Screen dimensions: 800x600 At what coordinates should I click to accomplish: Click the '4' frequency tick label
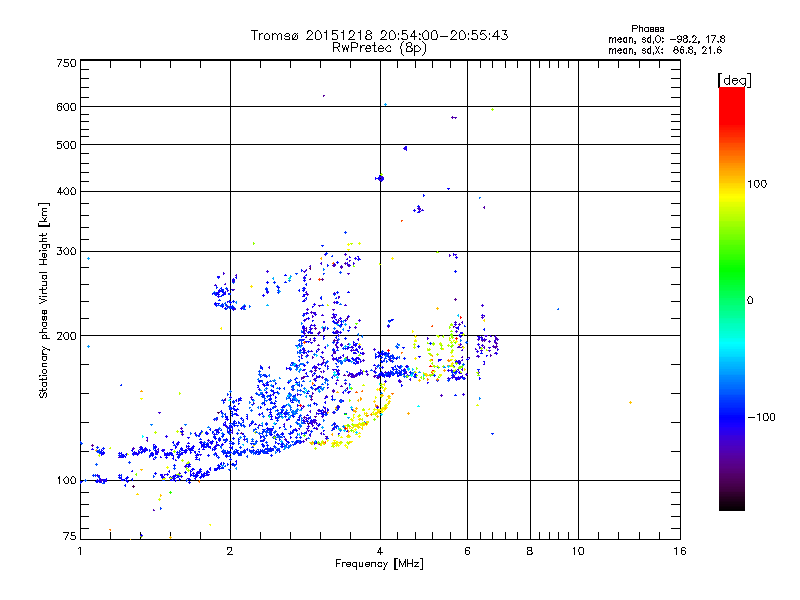click(x=380, y=551)
